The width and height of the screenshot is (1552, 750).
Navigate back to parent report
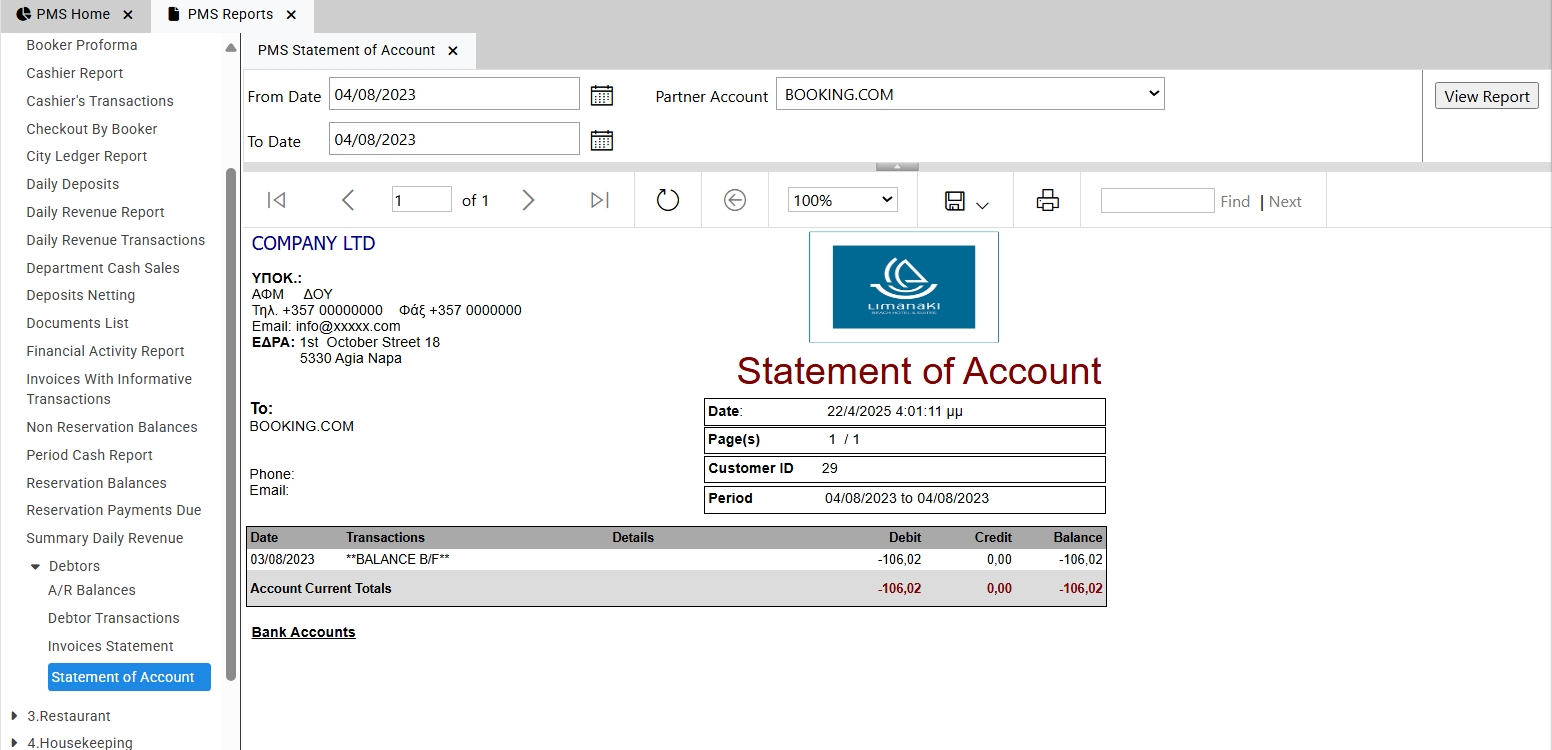click(x=735, y=200)
